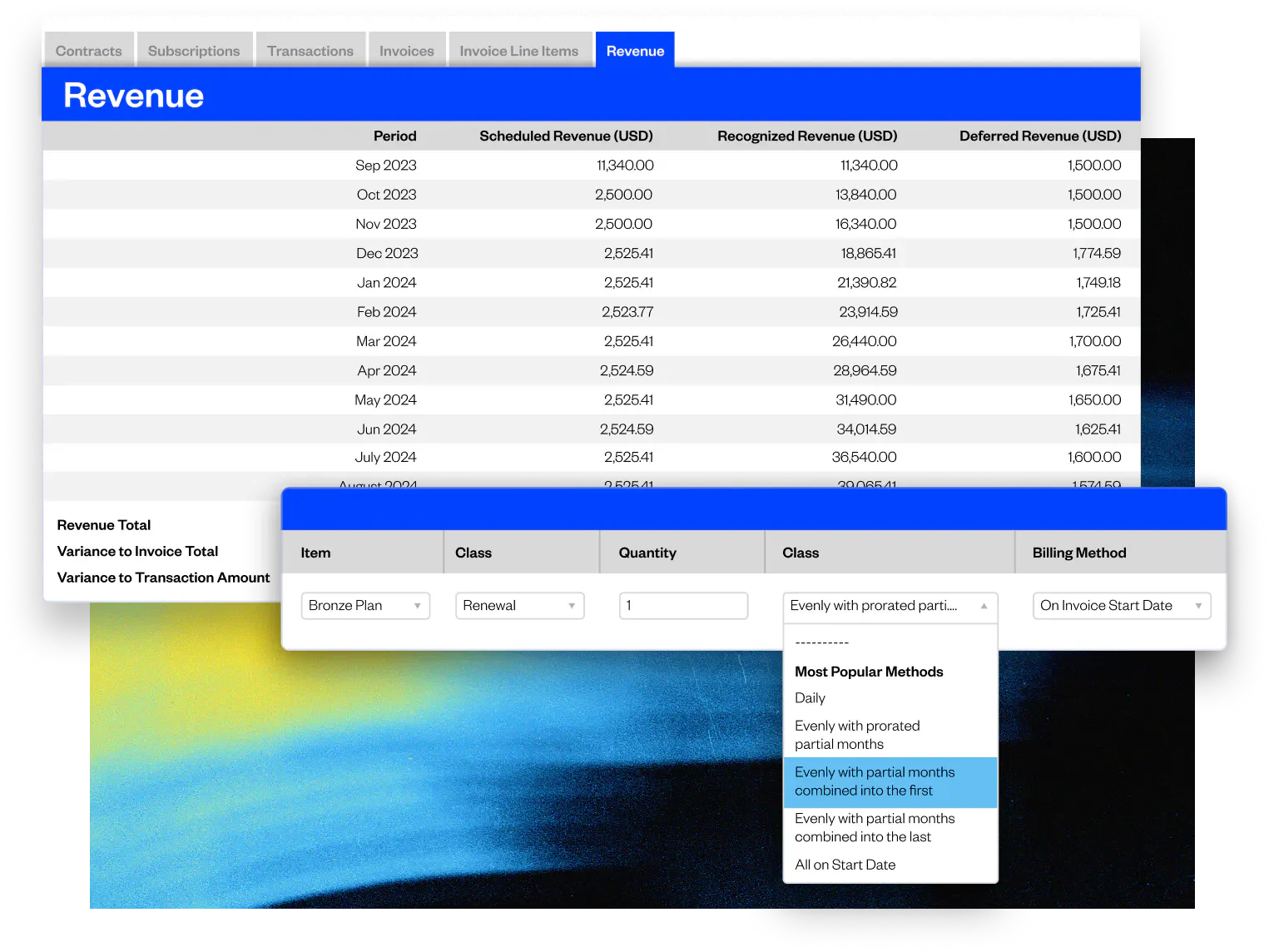Click recognized revenue value 21,390.82
The width and height of the screenshot is (1269, 952).
867,283
